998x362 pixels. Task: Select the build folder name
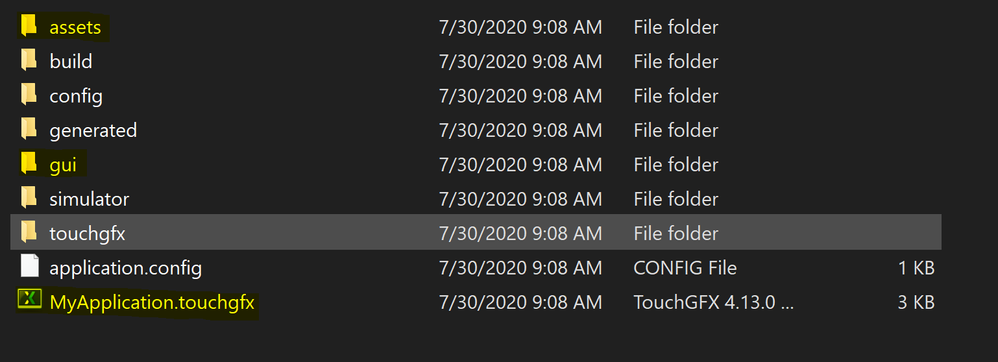pos(71,62)
